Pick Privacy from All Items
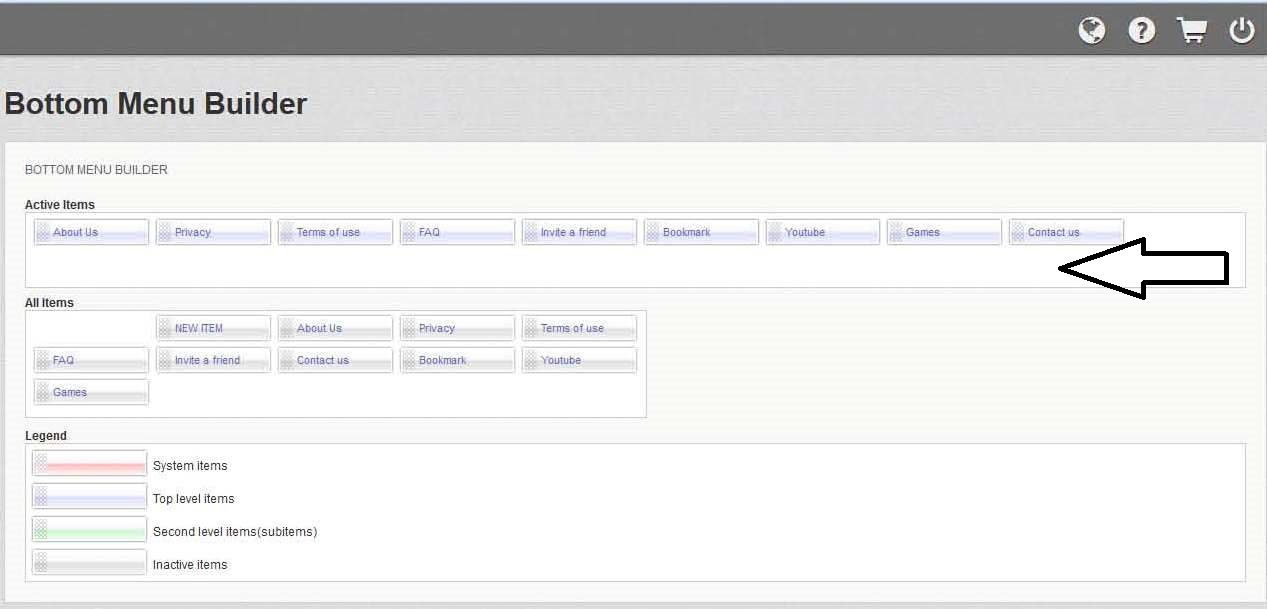The width and height of the screenshot is (1267, 609). (x=457, y=328)
